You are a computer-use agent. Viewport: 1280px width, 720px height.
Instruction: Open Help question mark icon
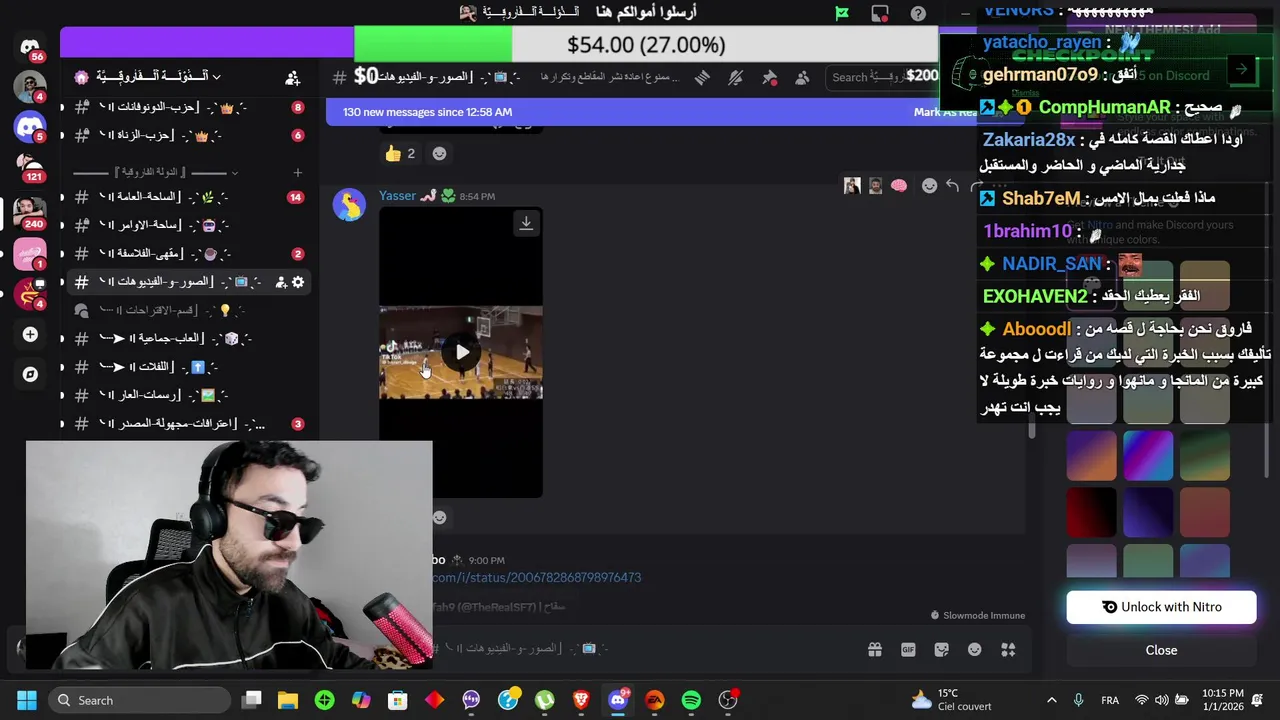coord(918,13)
